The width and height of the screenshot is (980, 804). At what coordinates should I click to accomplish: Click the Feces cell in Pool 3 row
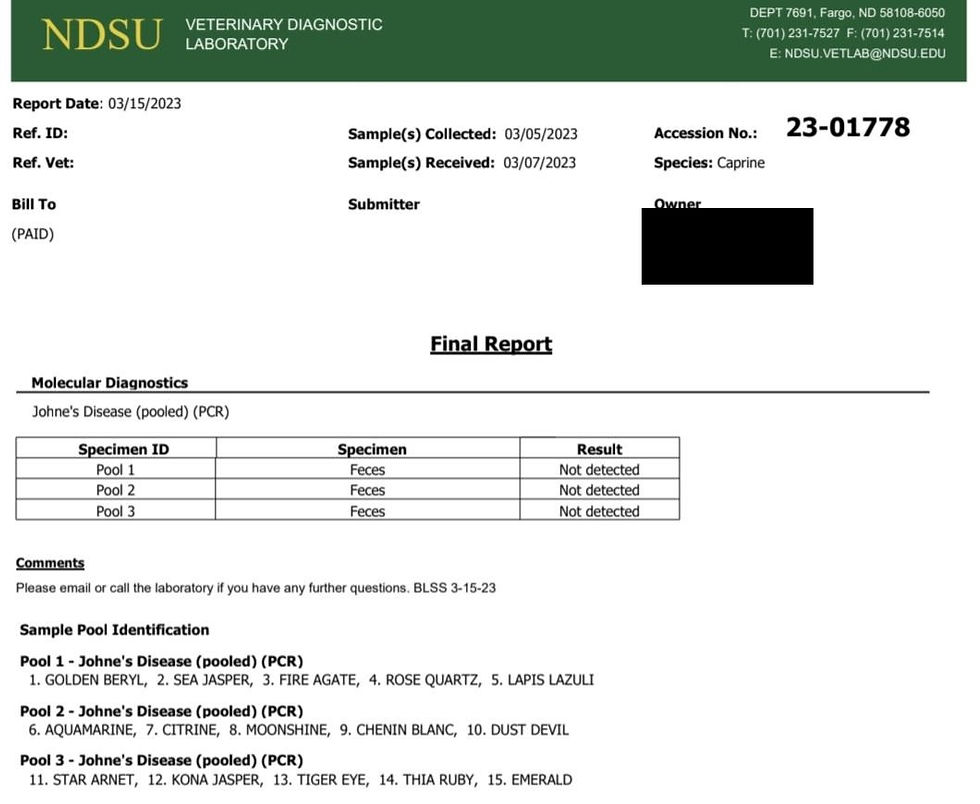(x=368, y=511)
